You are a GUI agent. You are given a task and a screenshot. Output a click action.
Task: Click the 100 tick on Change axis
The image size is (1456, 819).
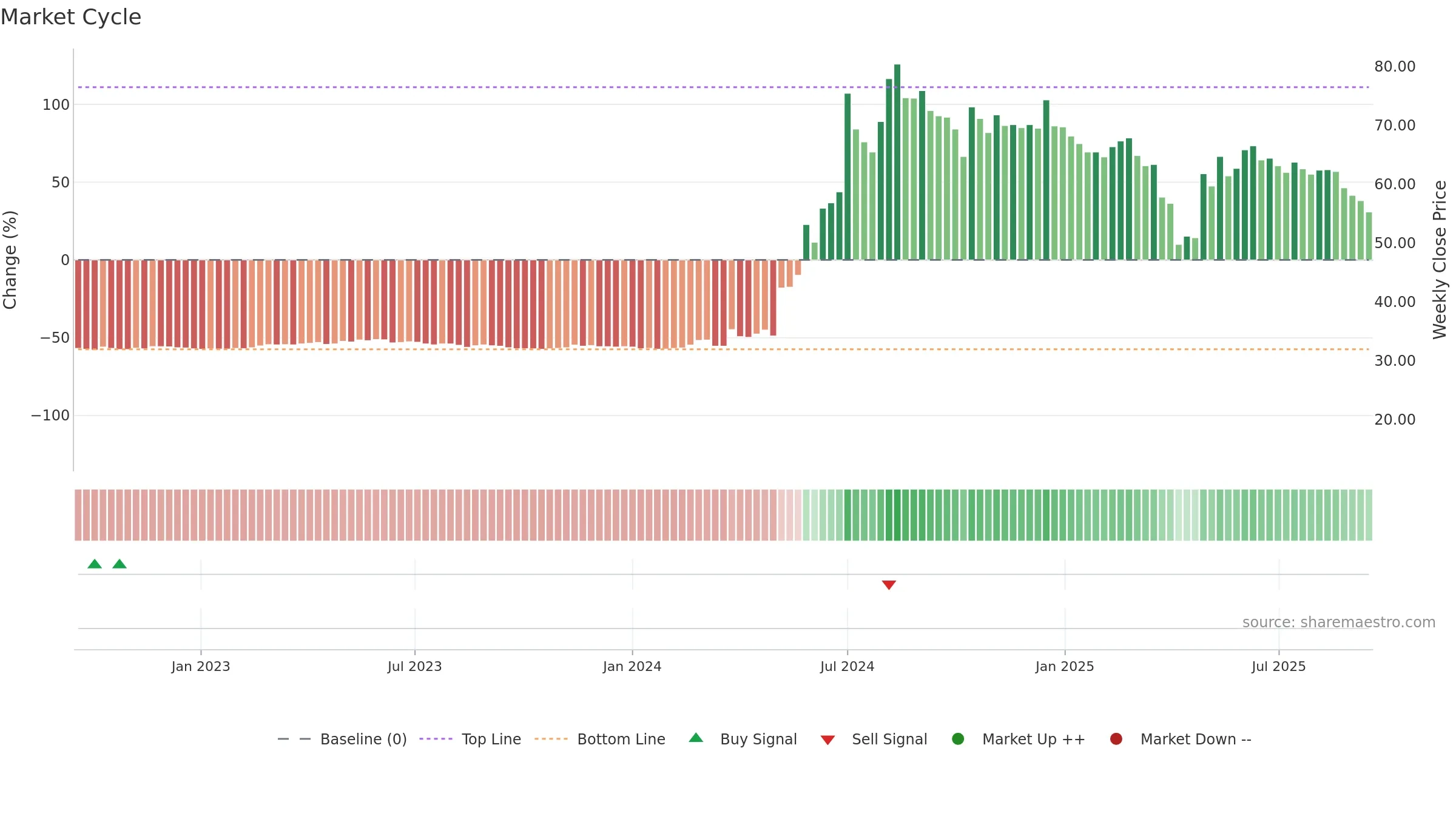click(56, 105)
